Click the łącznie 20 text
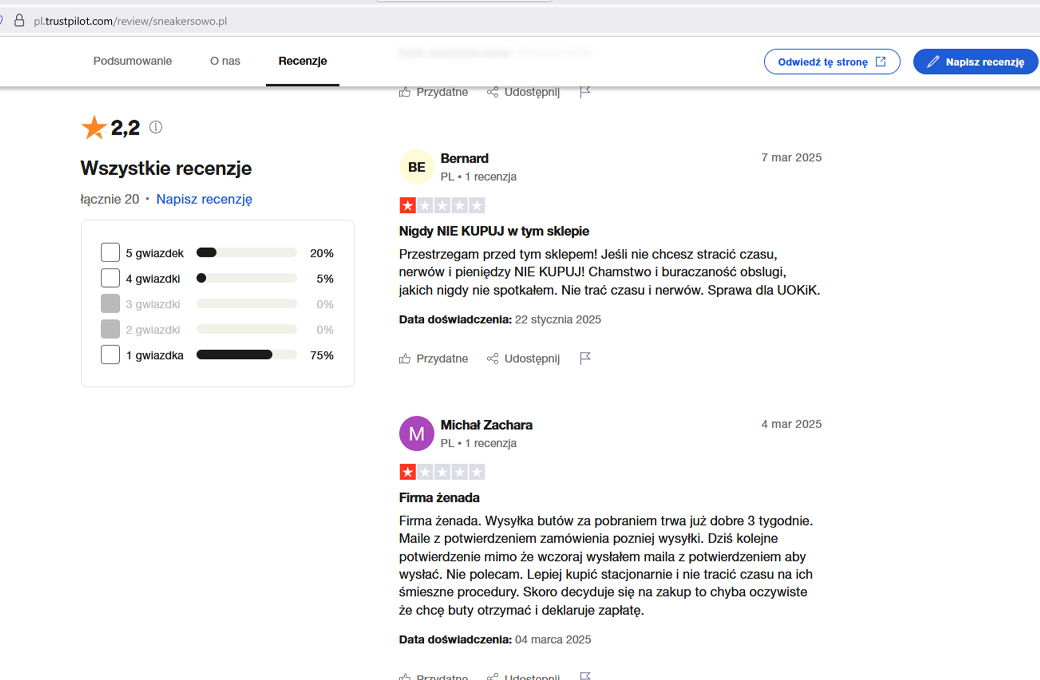 click(110, 199)
